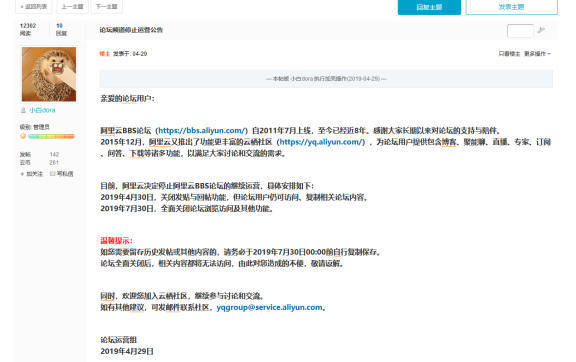
Task: Click the underlined 博客 keyword
Action: point(449,142)
